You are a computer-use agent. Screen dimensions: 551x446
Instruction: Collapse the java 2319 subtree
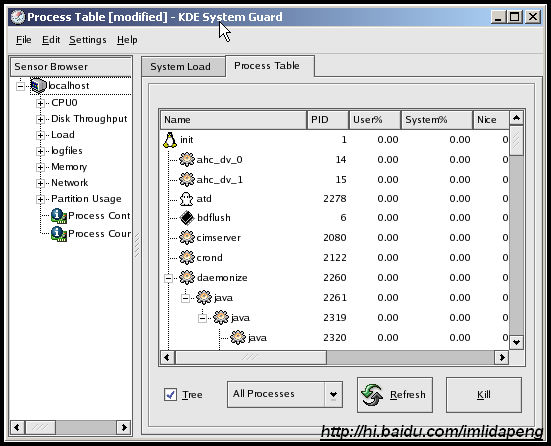pyautogui.click(x=202, y=319)
